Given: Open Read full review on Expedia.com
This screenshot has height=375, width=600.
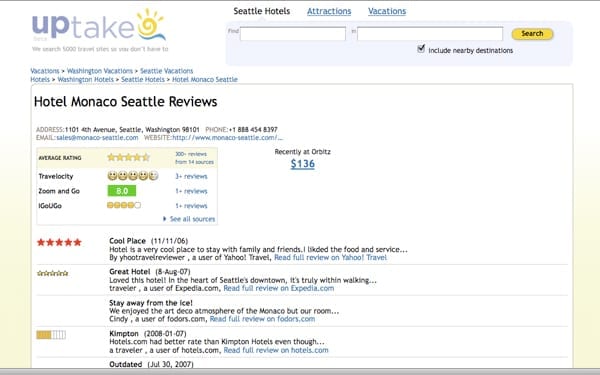Looking at the screenshot, I should tap(279, 288).
